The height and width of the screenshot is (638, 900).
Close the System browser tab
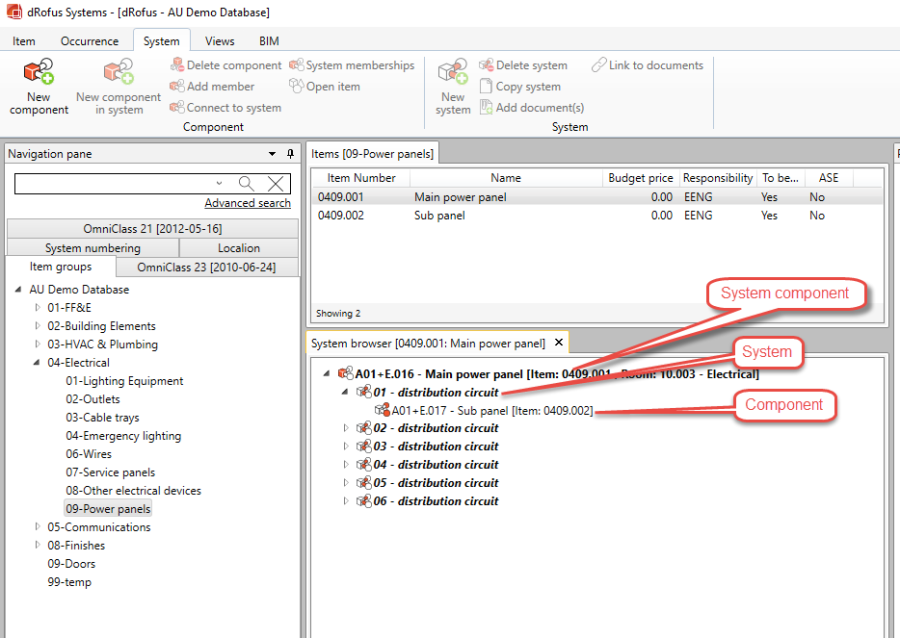point(559,343)
